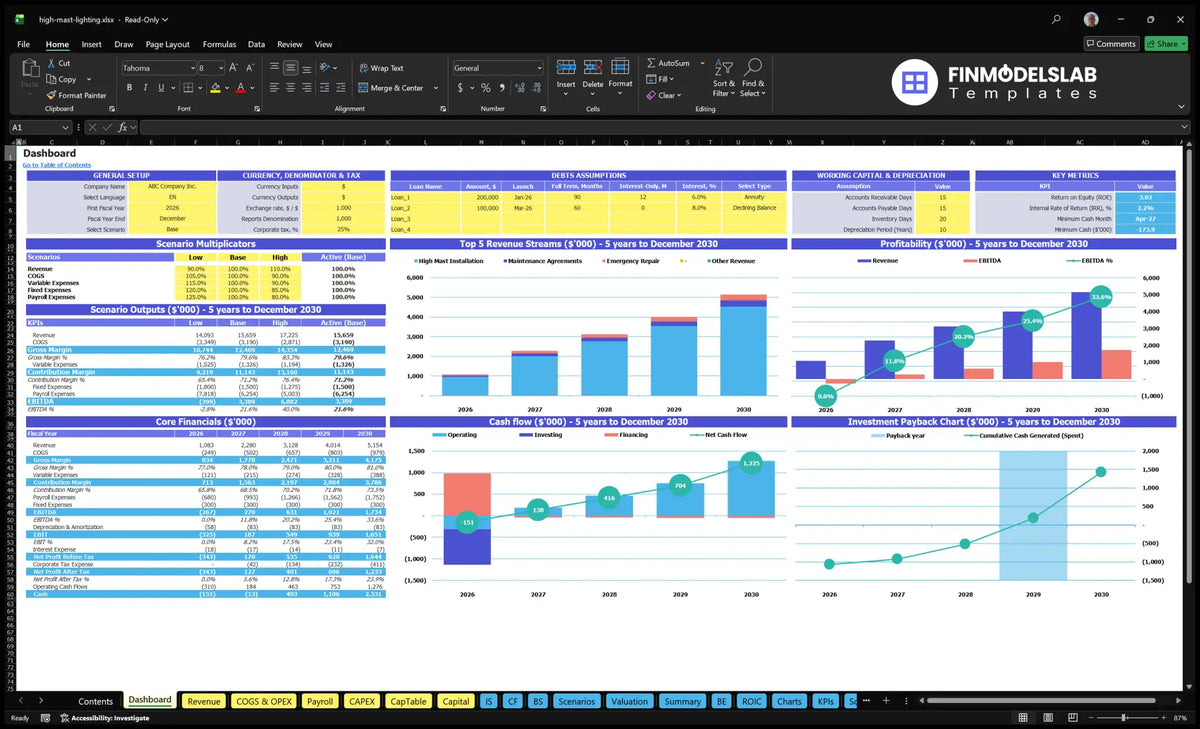Toggle Wrap Text

click(381, 68)
